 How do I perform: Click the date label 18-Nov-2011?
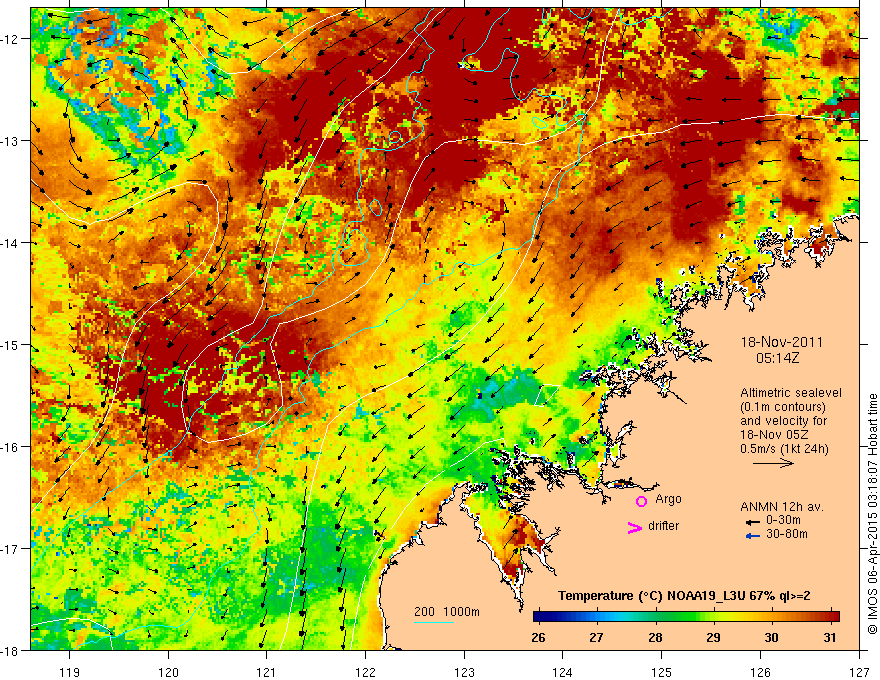click(782, 342)
